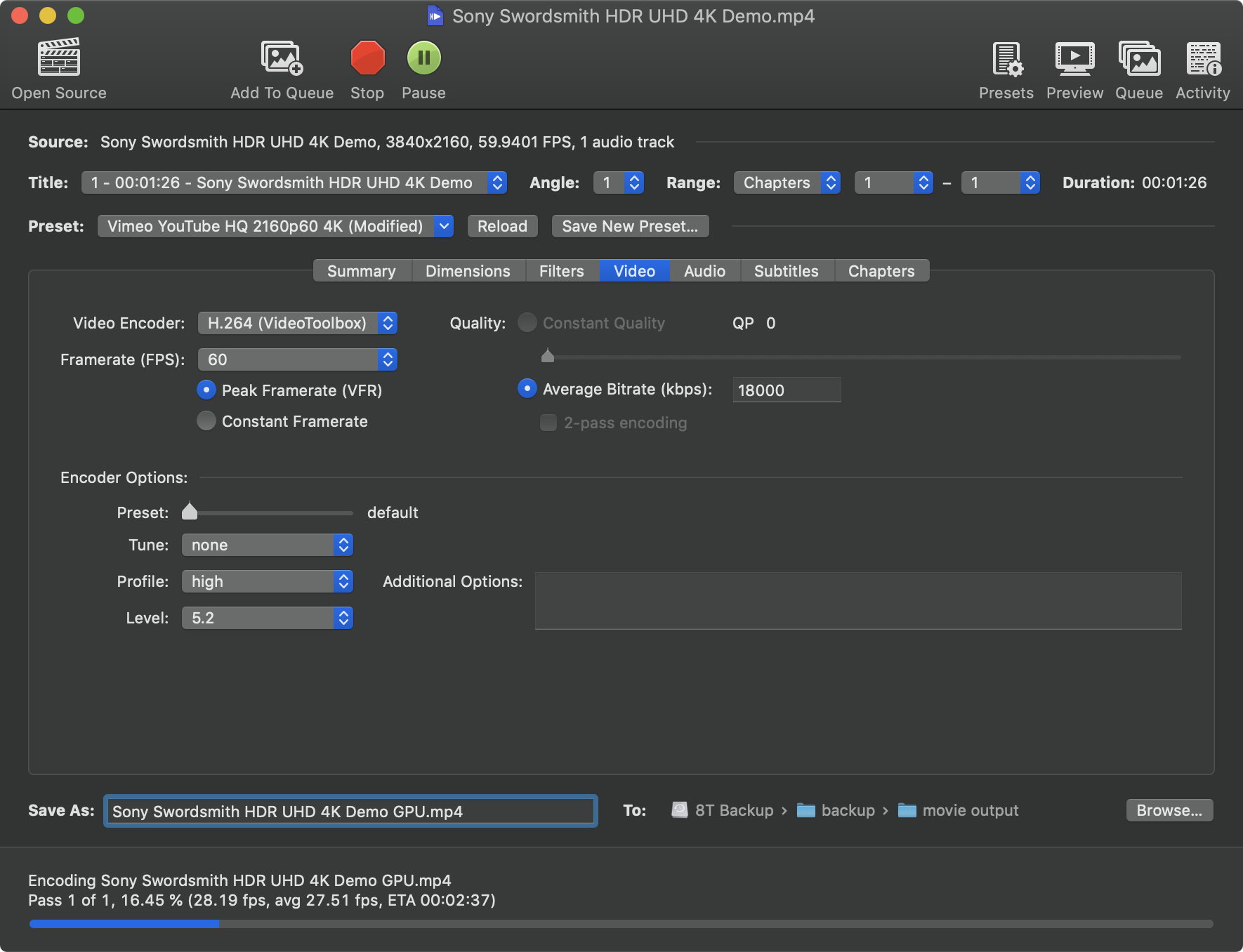Add current job to queue
1243x952 pixels.
coord(282,69)
